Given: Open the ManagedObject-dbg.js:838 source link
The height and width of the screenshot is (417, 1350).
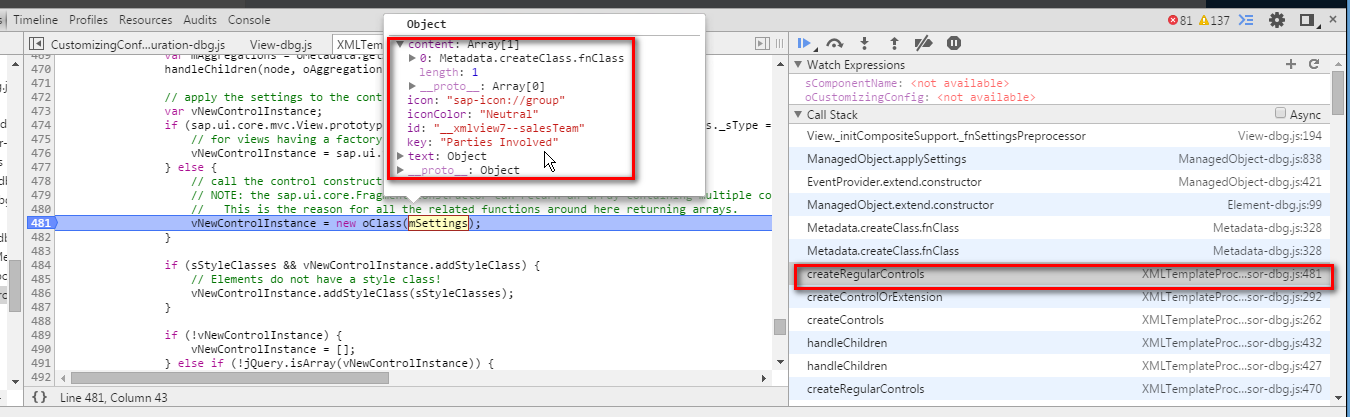Looking at the screenshot, I should (x=1250, y=159).
